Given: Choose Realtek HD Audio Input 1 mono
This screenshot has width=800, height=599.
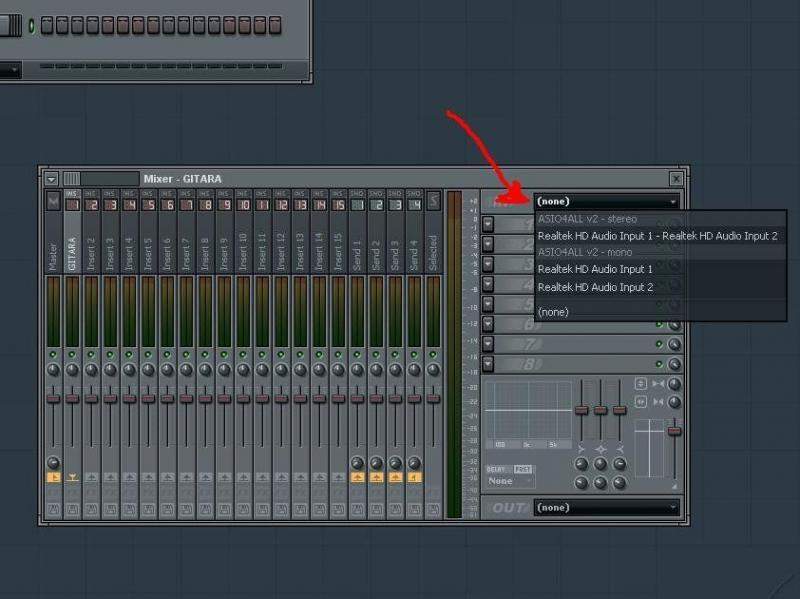Looking at the screenshot, I should 595,269.
